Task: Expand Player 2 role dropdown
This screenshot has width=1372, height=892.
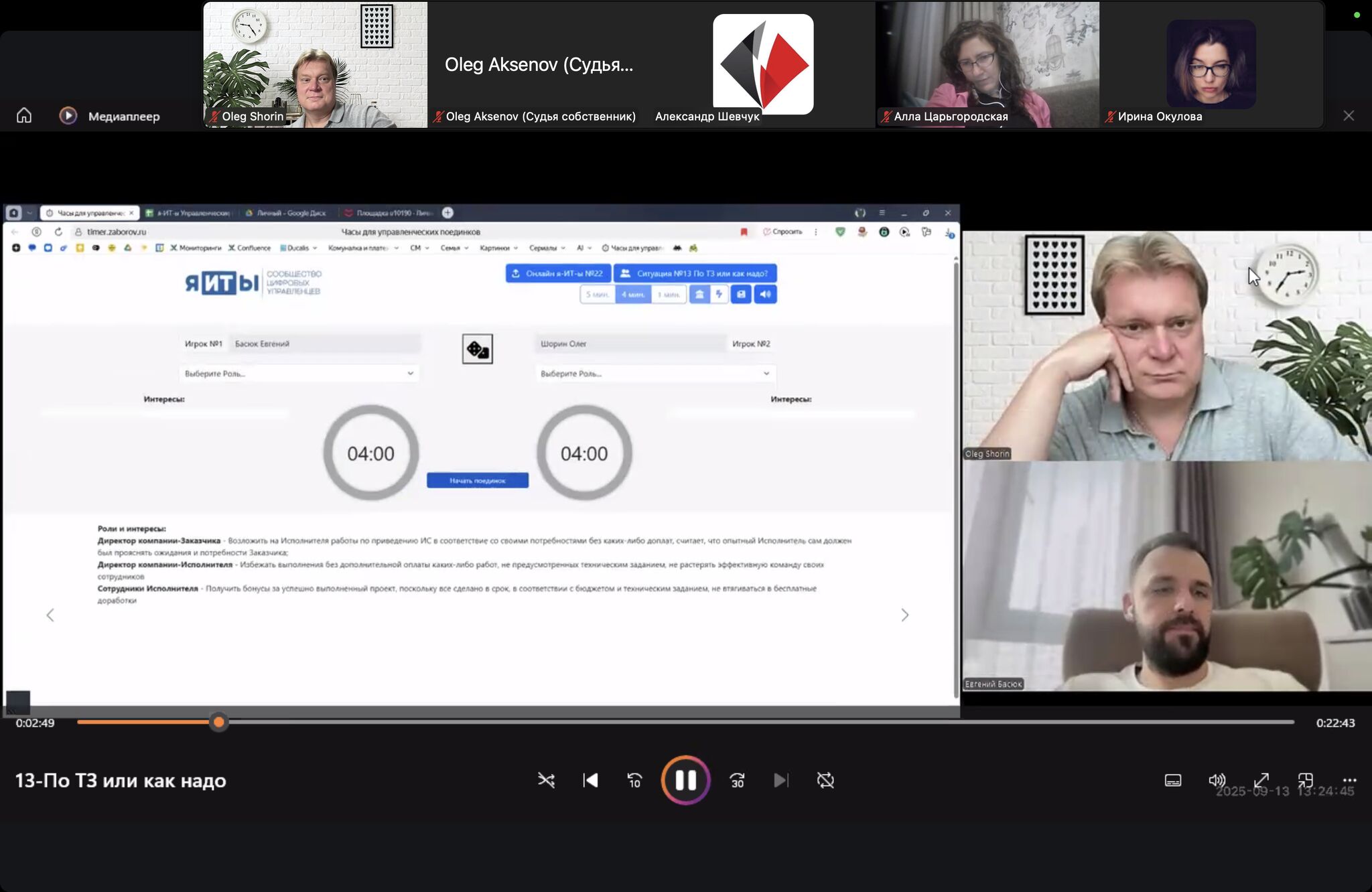Action: 655,374
